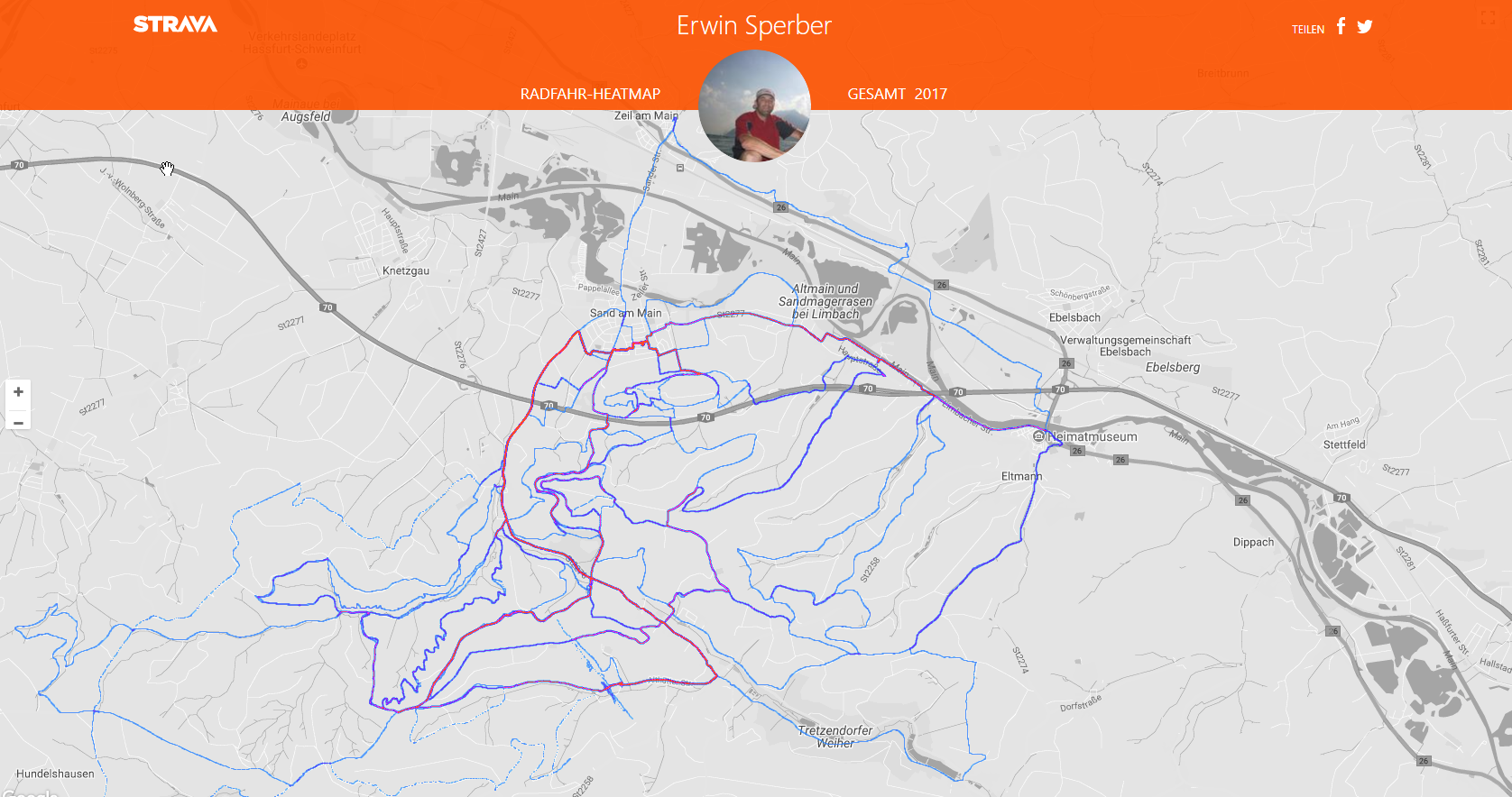This screenshot has width=1512, height=797.
Task: Open Erwin Sperber profile photo
Action: [x=754, y=105]
